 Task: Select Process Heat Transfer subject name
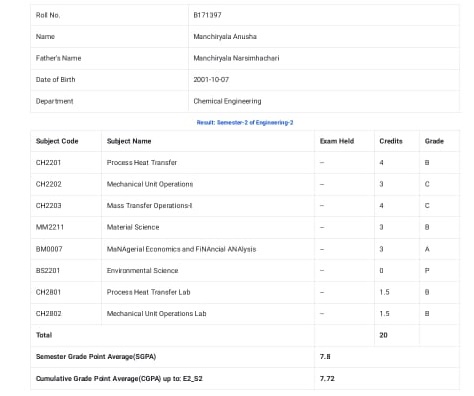tap(142, 163)
